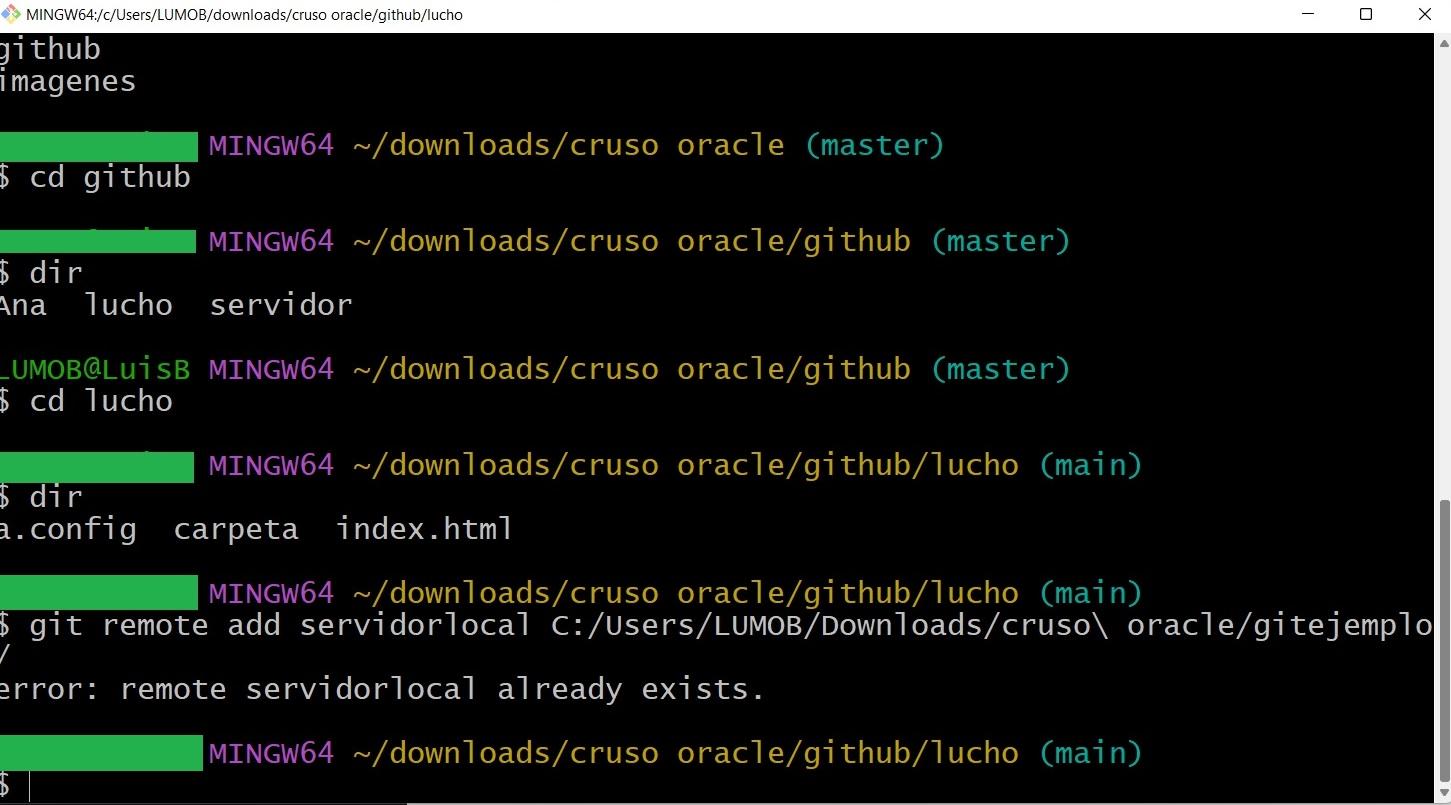Click 'carpeta' in the directory listing

[x=236, y=529]
